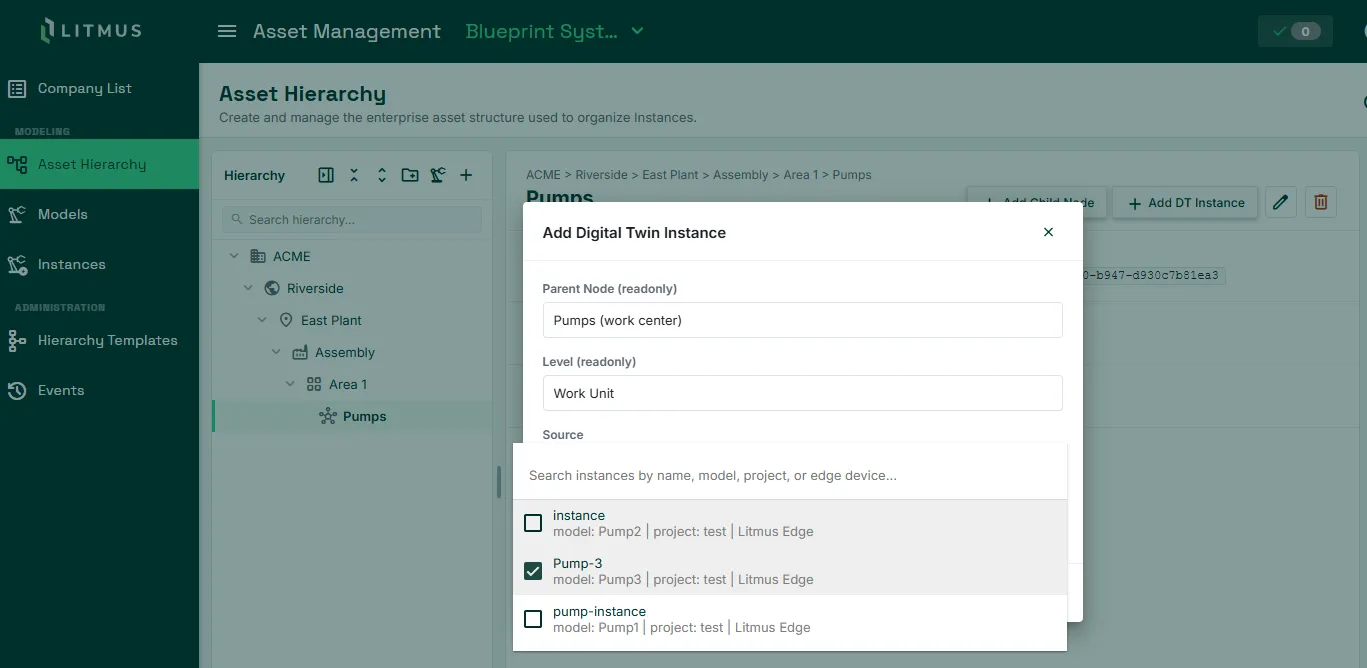The height and width of the screenshot is (668, 1367).
Task: Open Hierarchy Templates in sidebar
Action: pyautogui.click(x=100, y=340)
